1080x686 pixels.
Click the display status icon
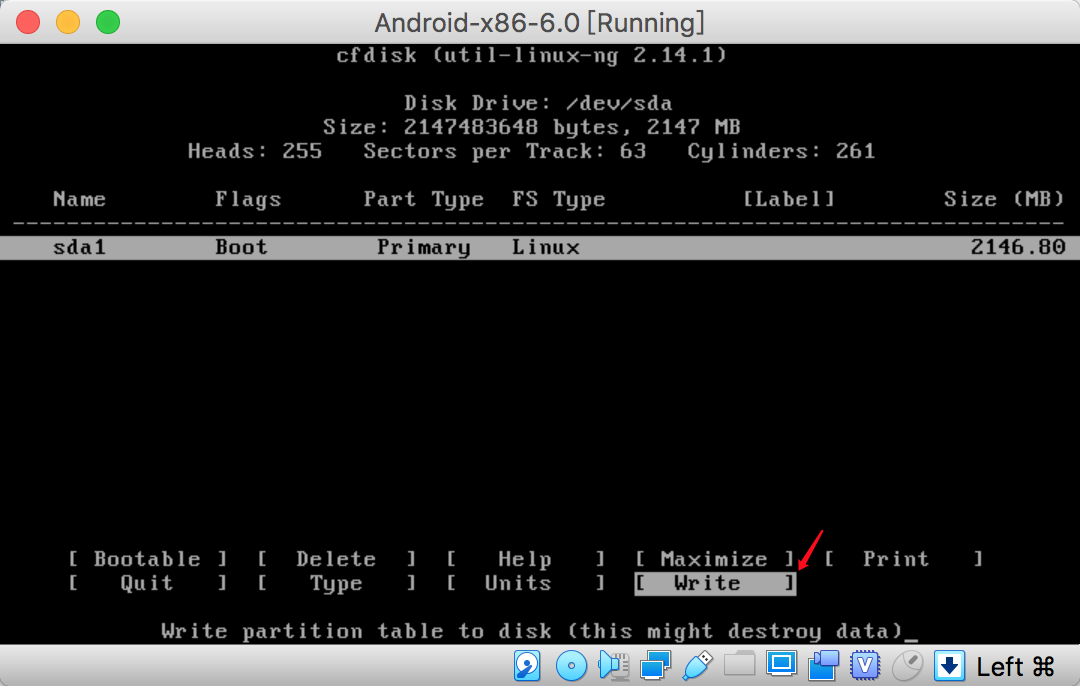point(781,663)
